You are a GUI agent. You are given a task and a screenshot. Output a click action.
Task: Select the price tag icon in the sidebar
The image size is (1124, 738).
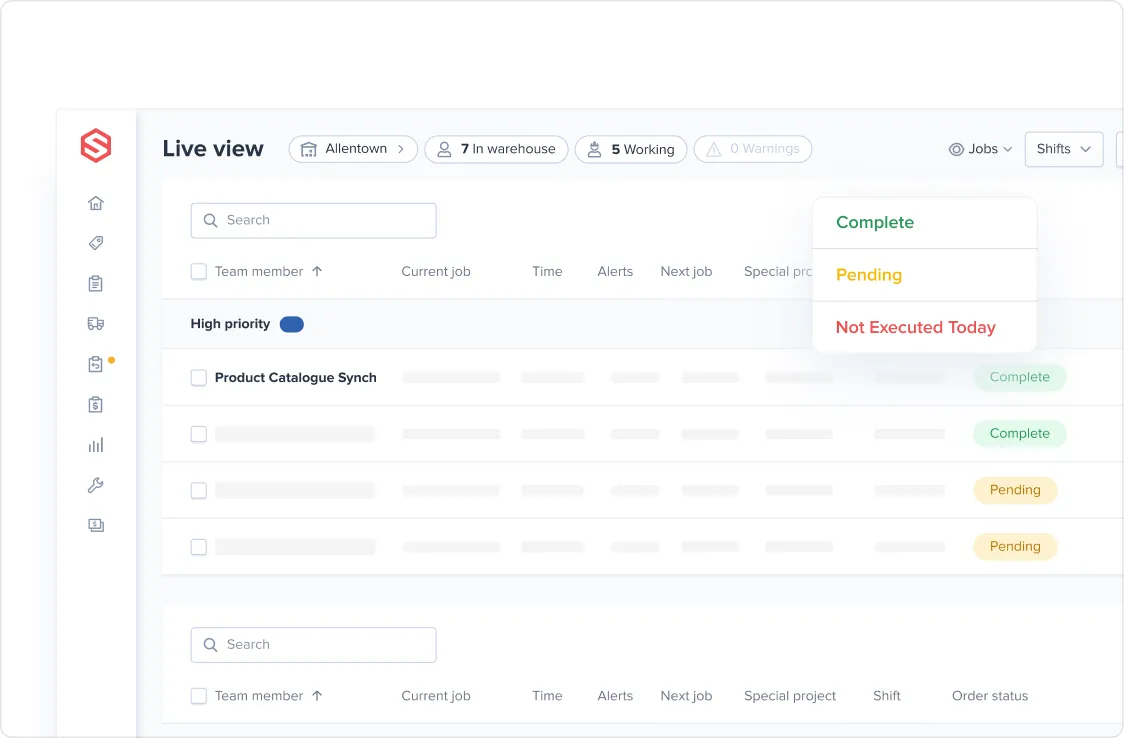pos(96,242)
